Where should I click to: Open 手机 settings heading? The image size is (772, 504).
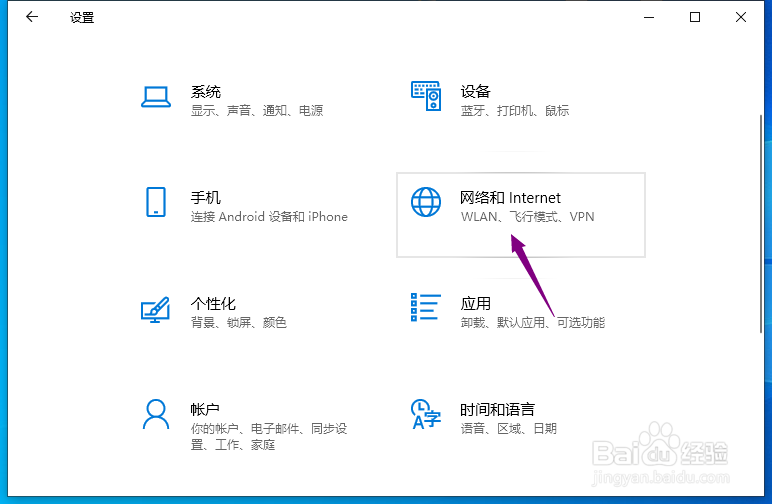[206, 198]
